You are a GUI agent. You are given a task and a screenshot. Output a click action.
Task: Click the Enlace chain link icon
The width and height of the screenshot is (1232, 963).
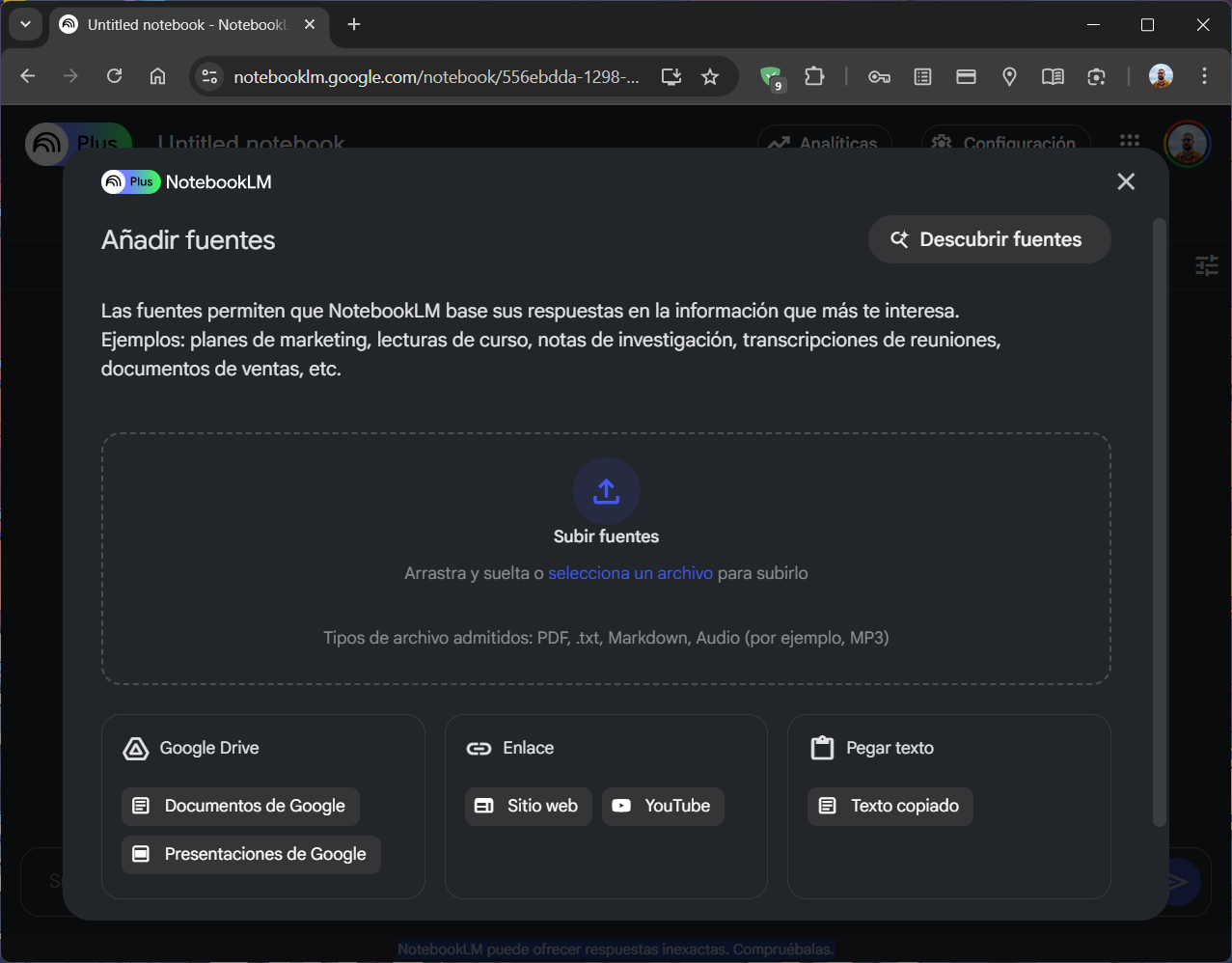click(x=479, y=749)
